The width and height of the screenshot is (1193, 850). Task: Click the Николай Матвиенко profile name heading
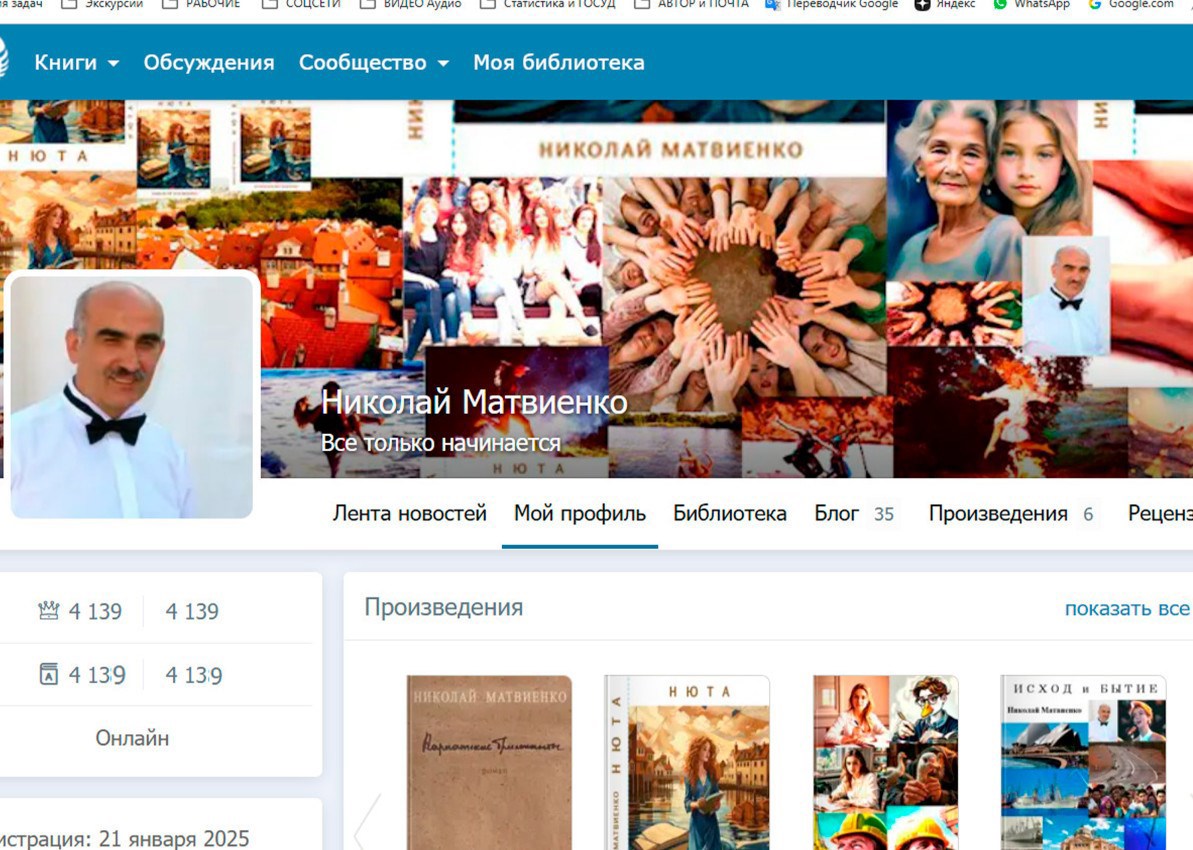tap(474, 402)
